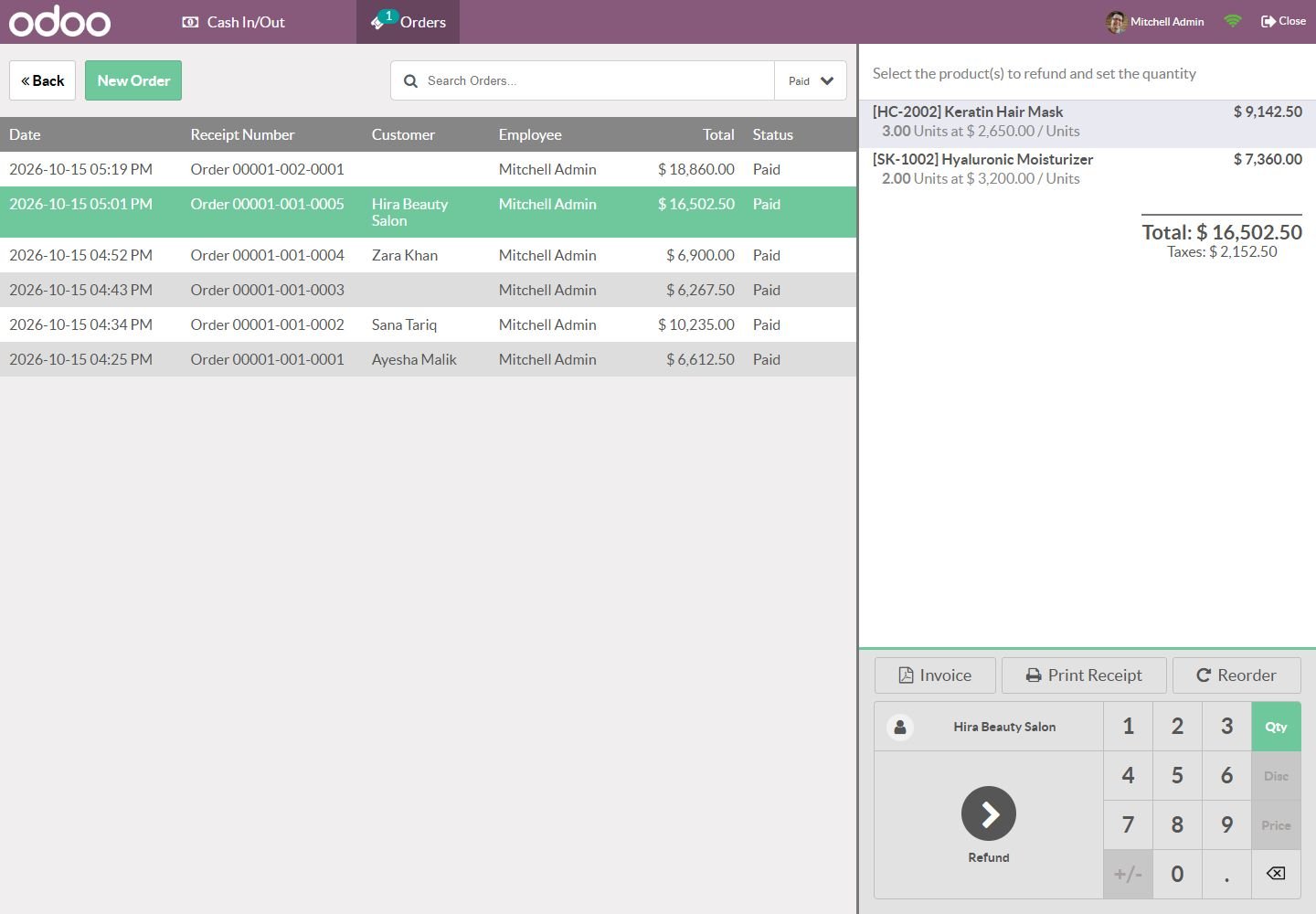The width and height of the screenshot is (1316, 914).
Task: Click the order total $ 16,502.50 summary
Action: 1222,232
